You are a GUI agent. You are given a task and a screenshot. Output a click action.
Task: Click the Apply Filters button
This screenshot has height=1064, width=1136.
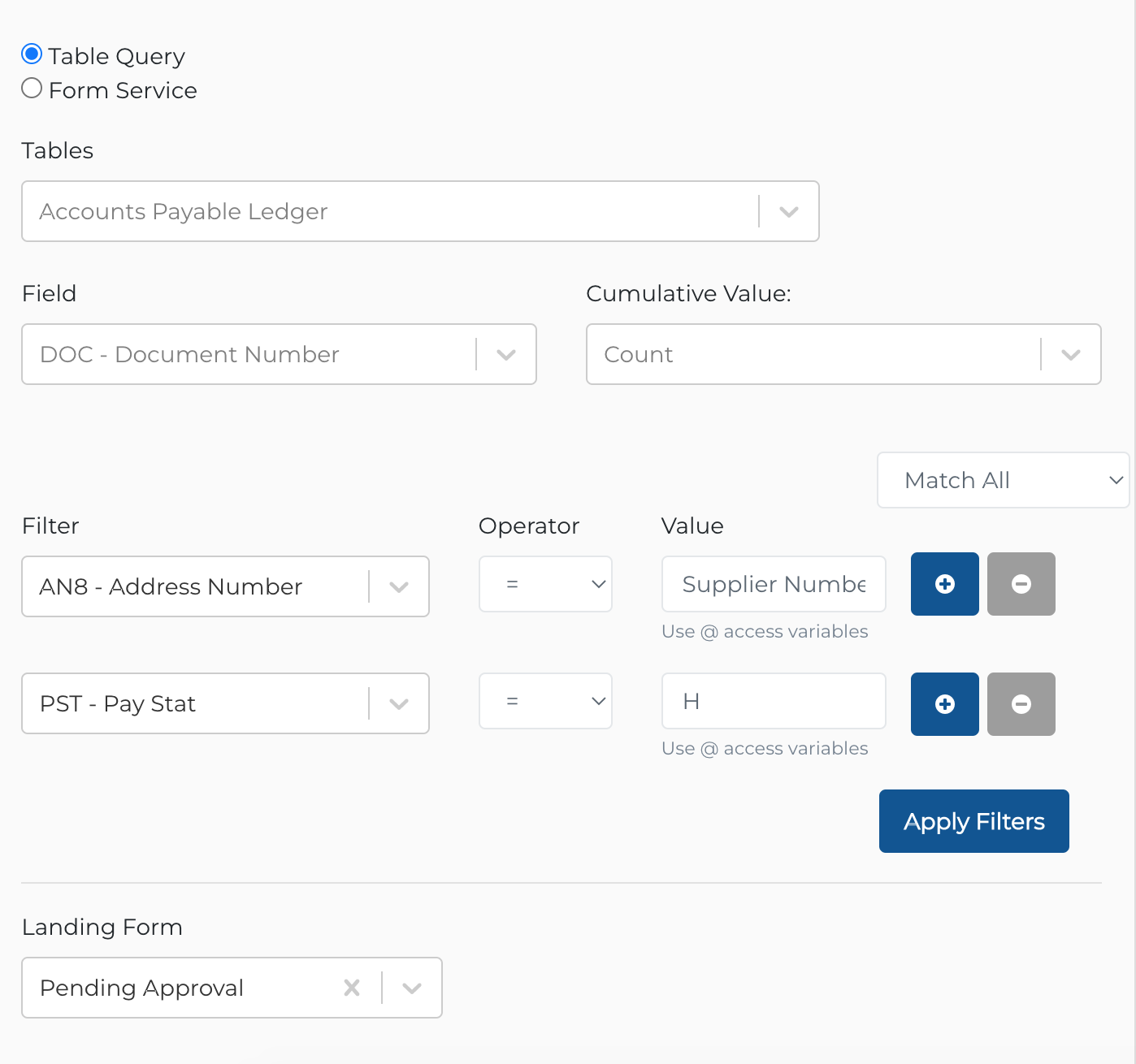click(974, 821)
